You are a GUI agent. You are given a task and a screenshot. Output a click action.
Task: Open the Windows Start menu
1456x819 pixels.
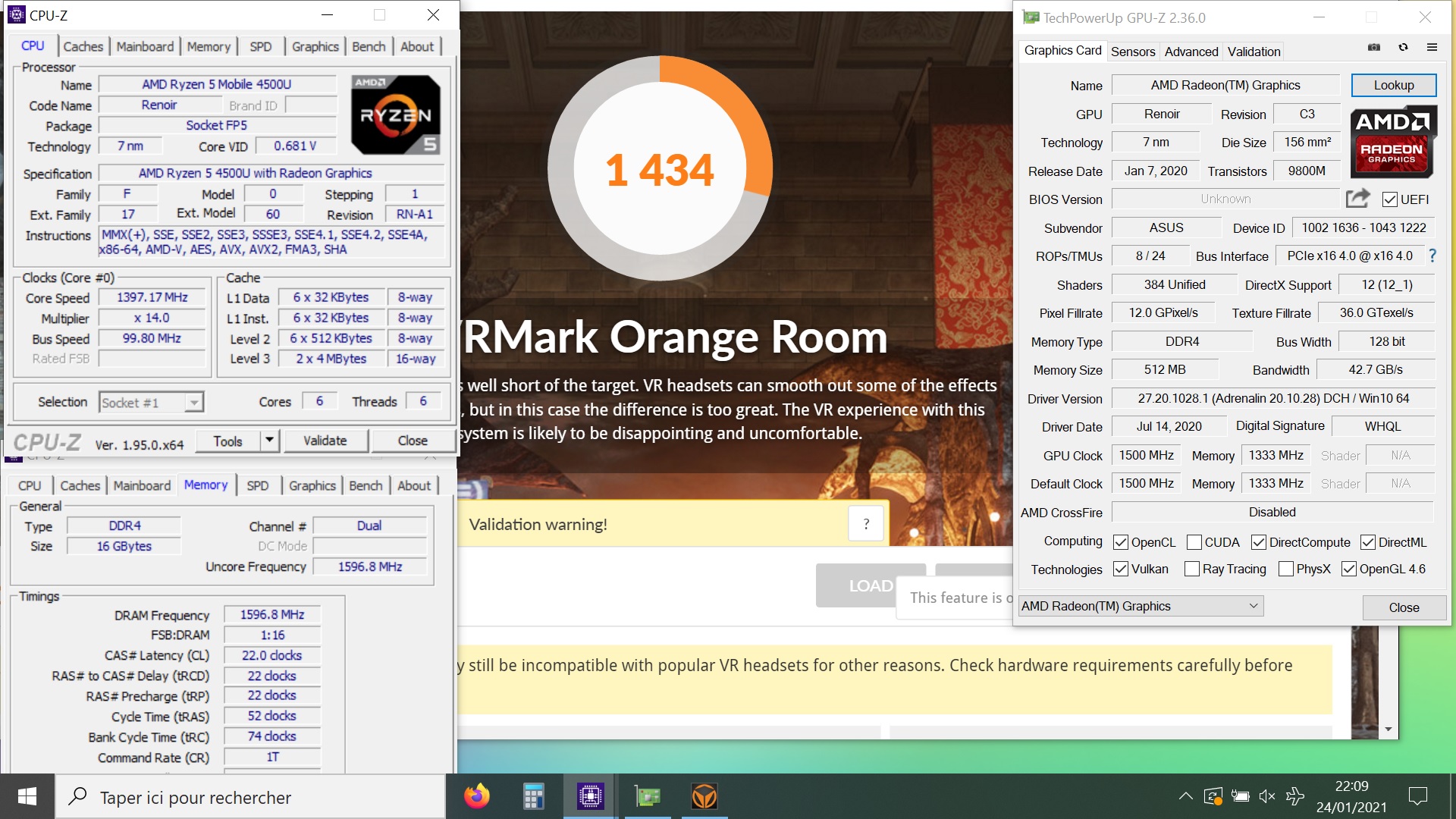pyautogui.click(x=27, y=796)
